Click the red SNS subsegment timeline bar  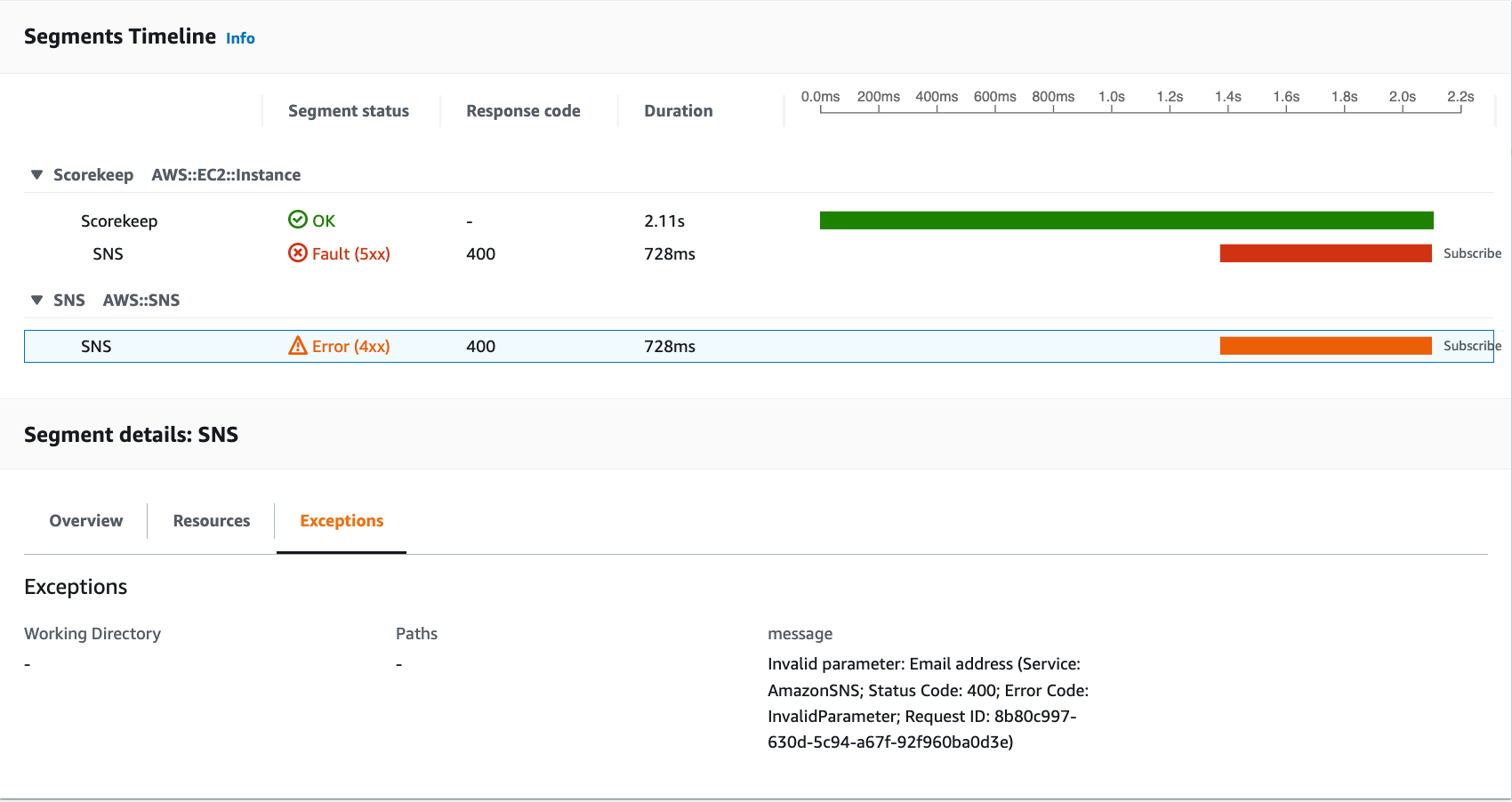(1325, 253)
